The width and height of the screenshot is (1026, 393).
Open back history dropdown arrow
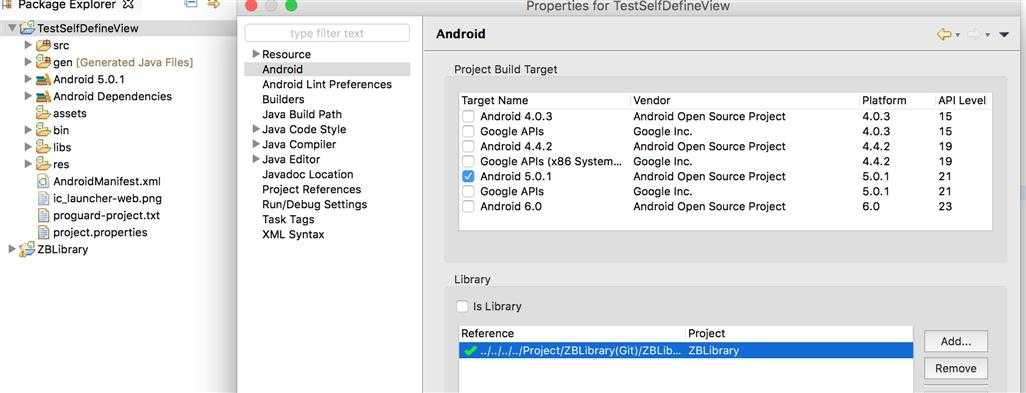(x=958, y=35)
